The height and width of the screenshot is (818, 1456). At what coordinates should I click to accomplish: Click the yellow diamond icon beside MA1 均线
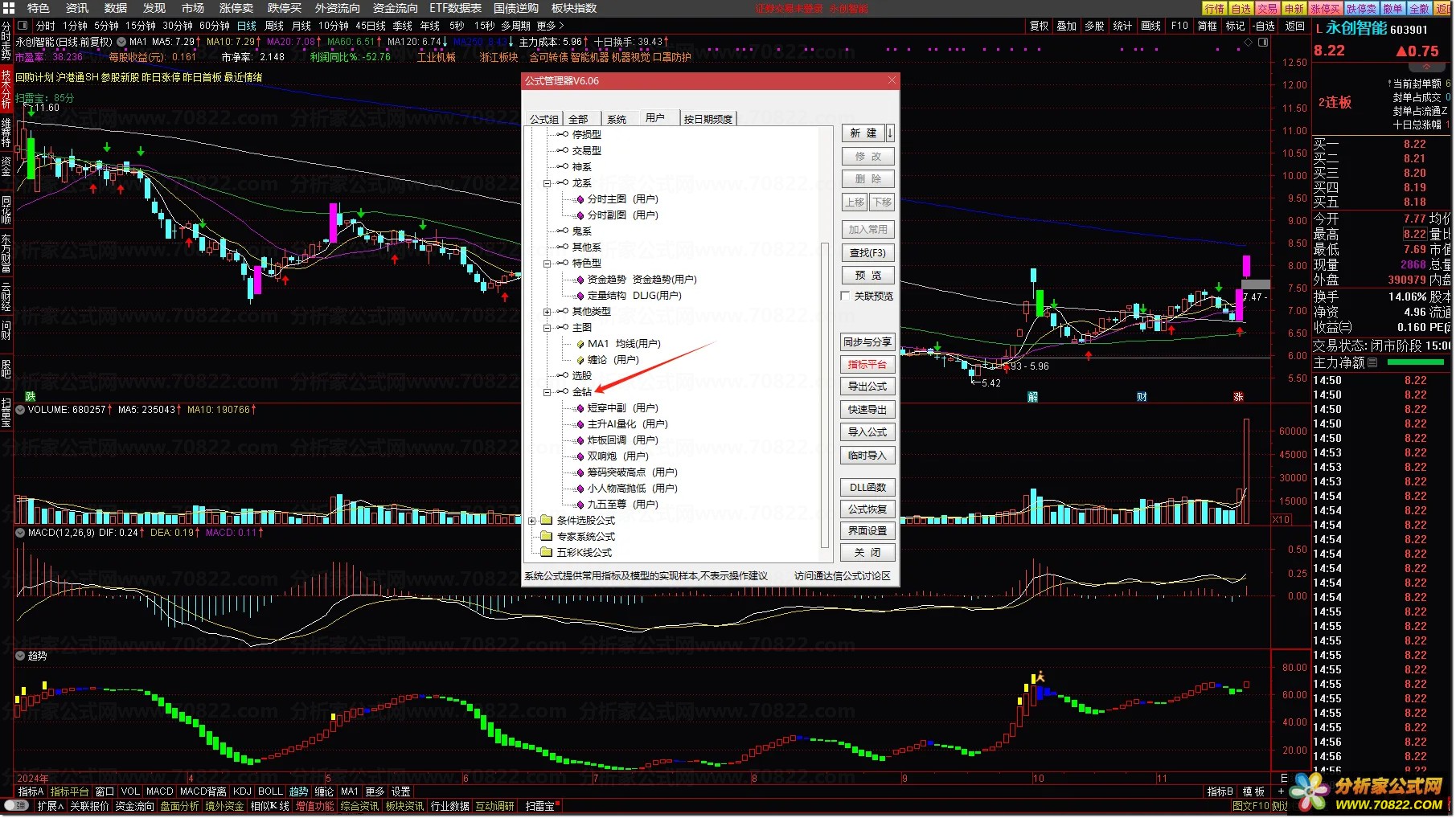tap(580, 344)
